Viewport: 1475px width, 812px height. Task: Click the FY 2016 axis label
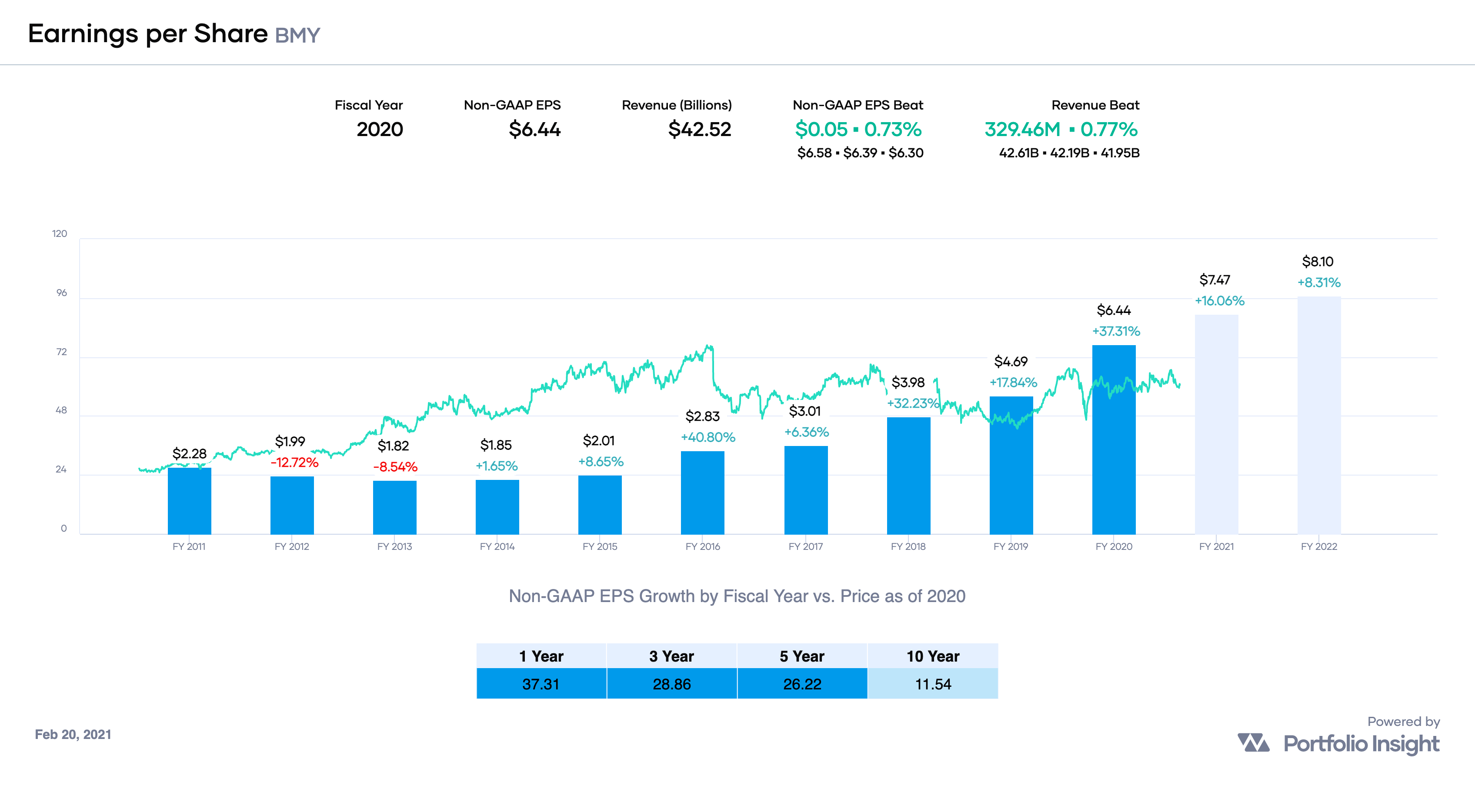coord(703,546)
